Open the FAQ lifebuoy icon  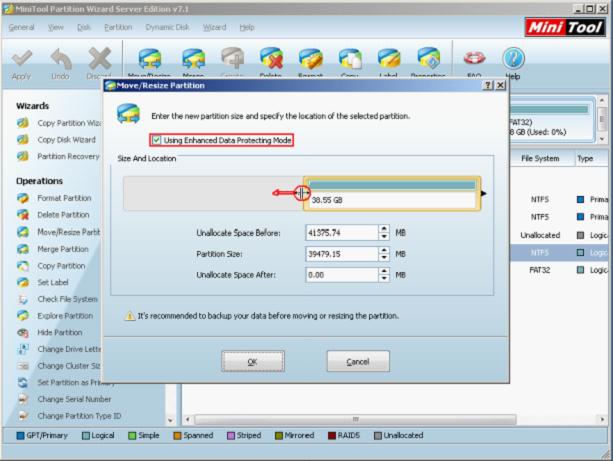tap(474, 59)
